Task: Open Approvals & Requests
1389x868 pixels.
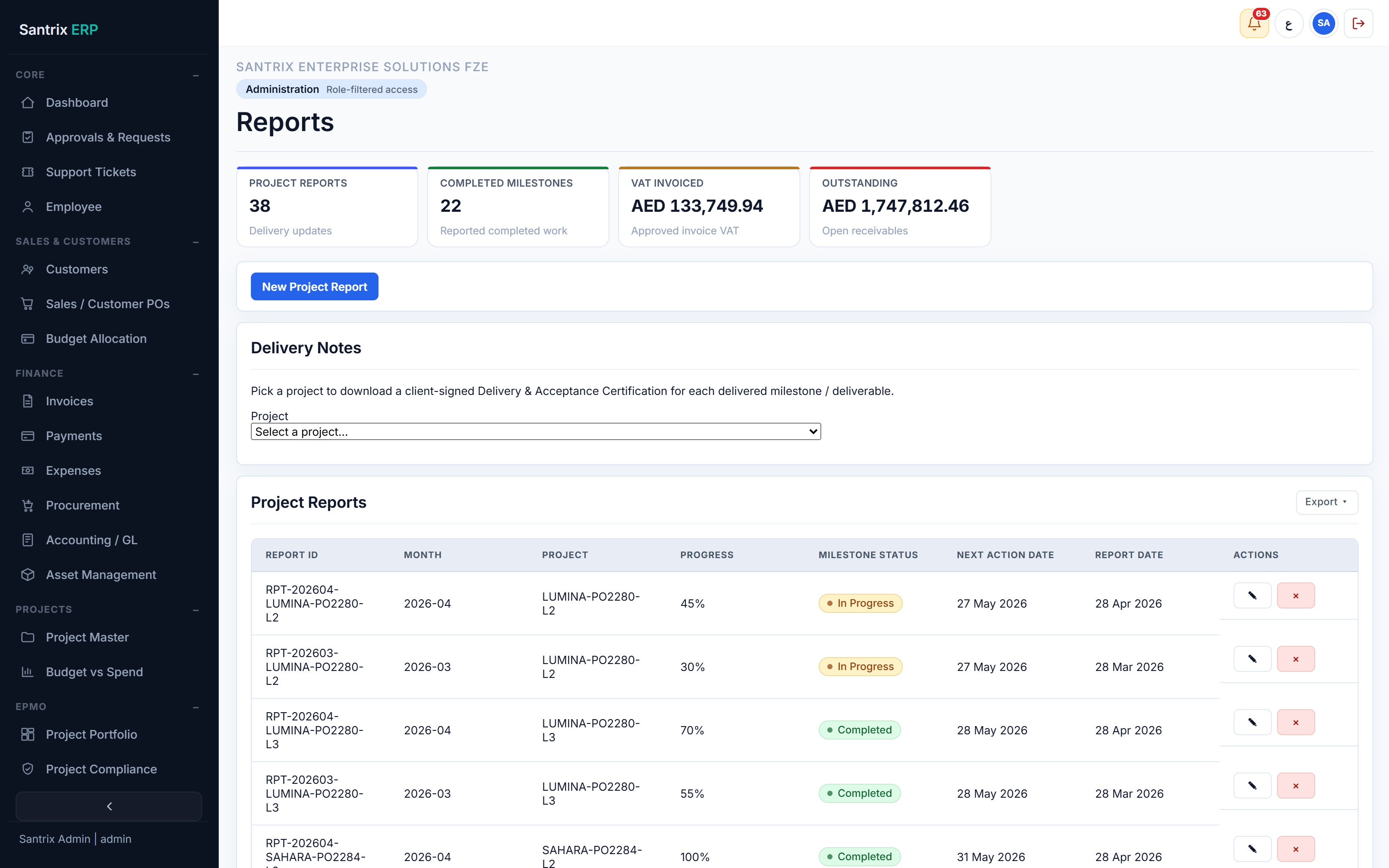Action: tap(109, 137)
